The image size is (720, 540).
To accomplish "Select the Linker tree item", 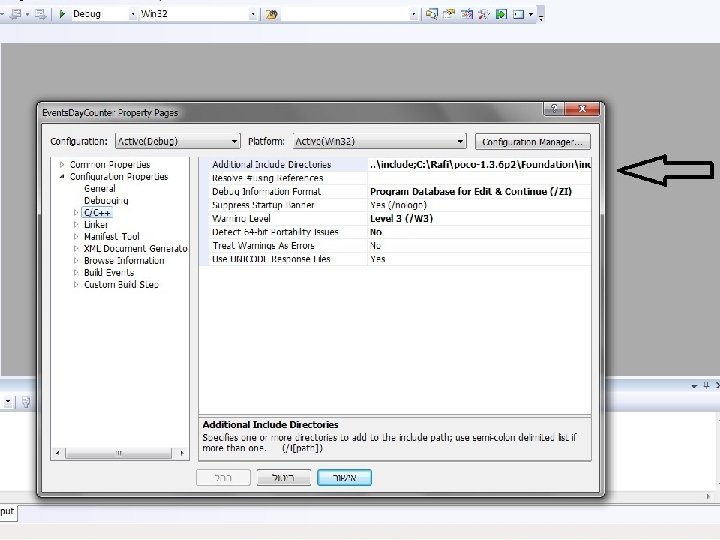I will tap(96, 225).
